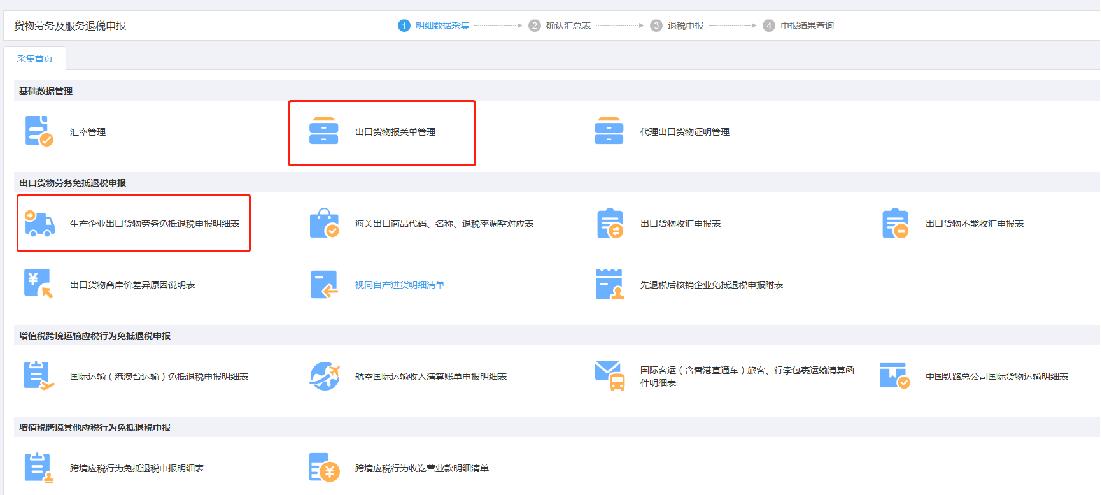Select the first tab below the page title
The width and height of the screenshot is (1101, 495).
[34, 58]
